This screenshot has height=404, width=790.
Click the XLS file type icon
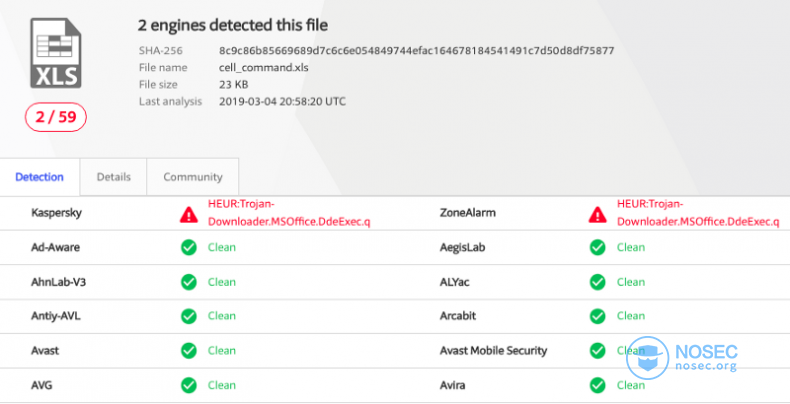tap(55, 53)
